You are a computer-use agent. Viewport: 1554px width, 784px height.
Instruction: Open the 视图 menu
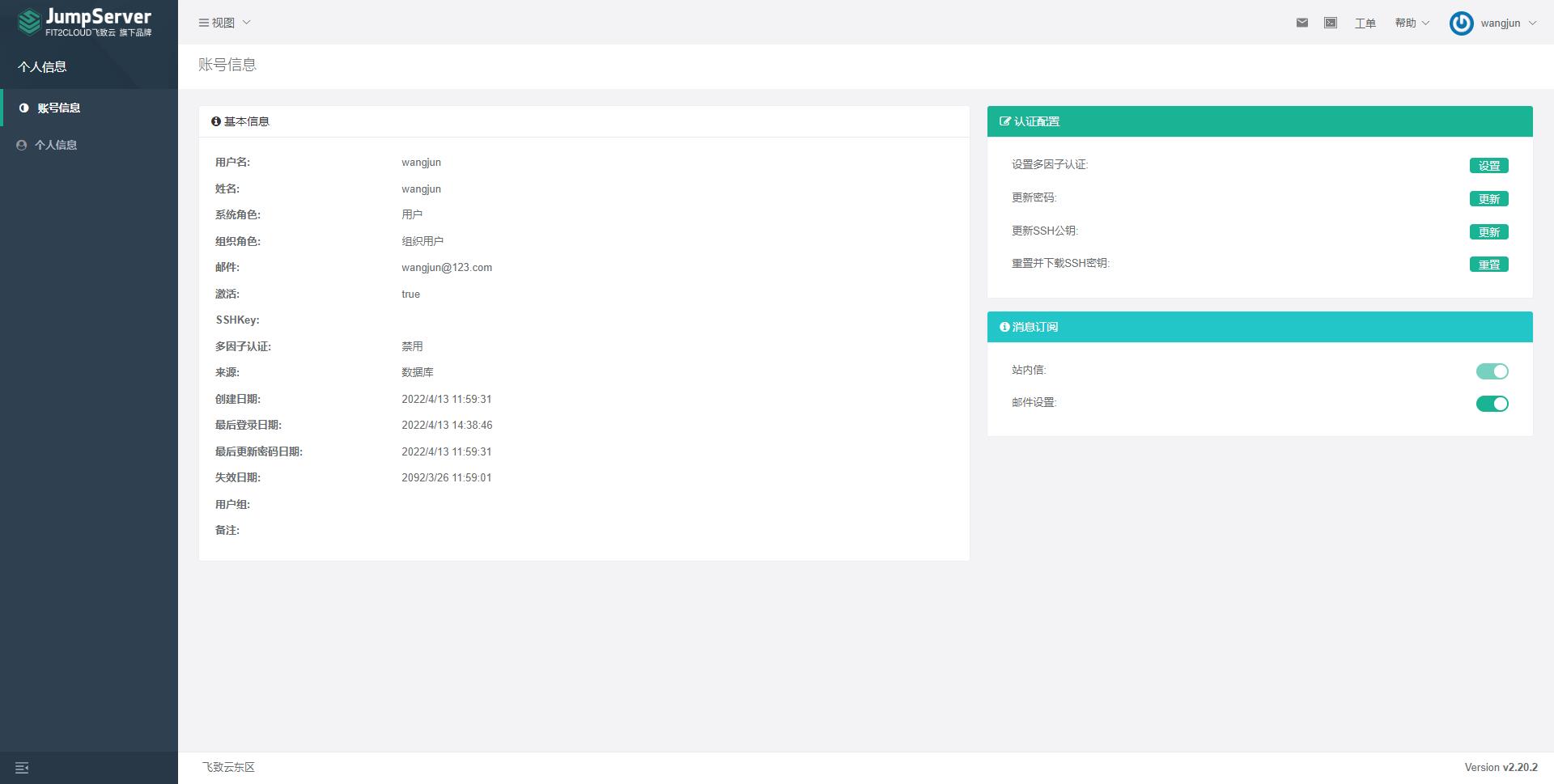(223, 23)
